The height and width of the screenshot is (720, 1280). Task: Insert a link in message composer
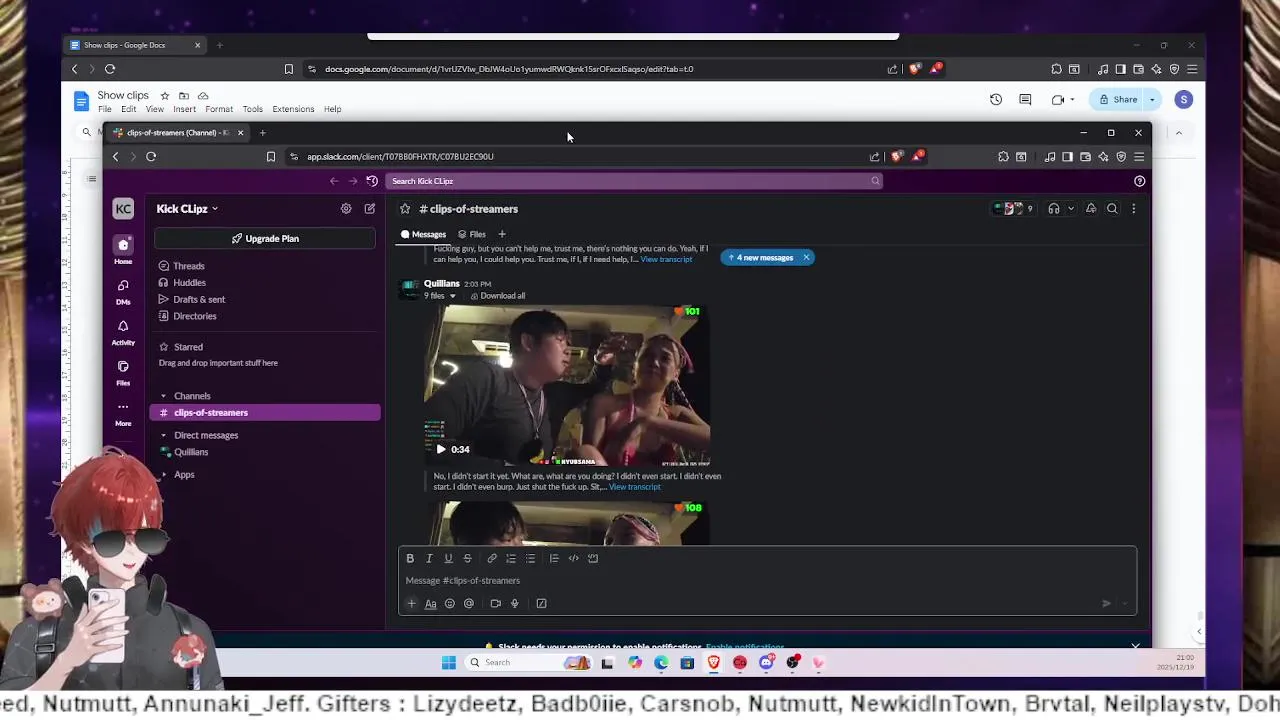point(492,558)
